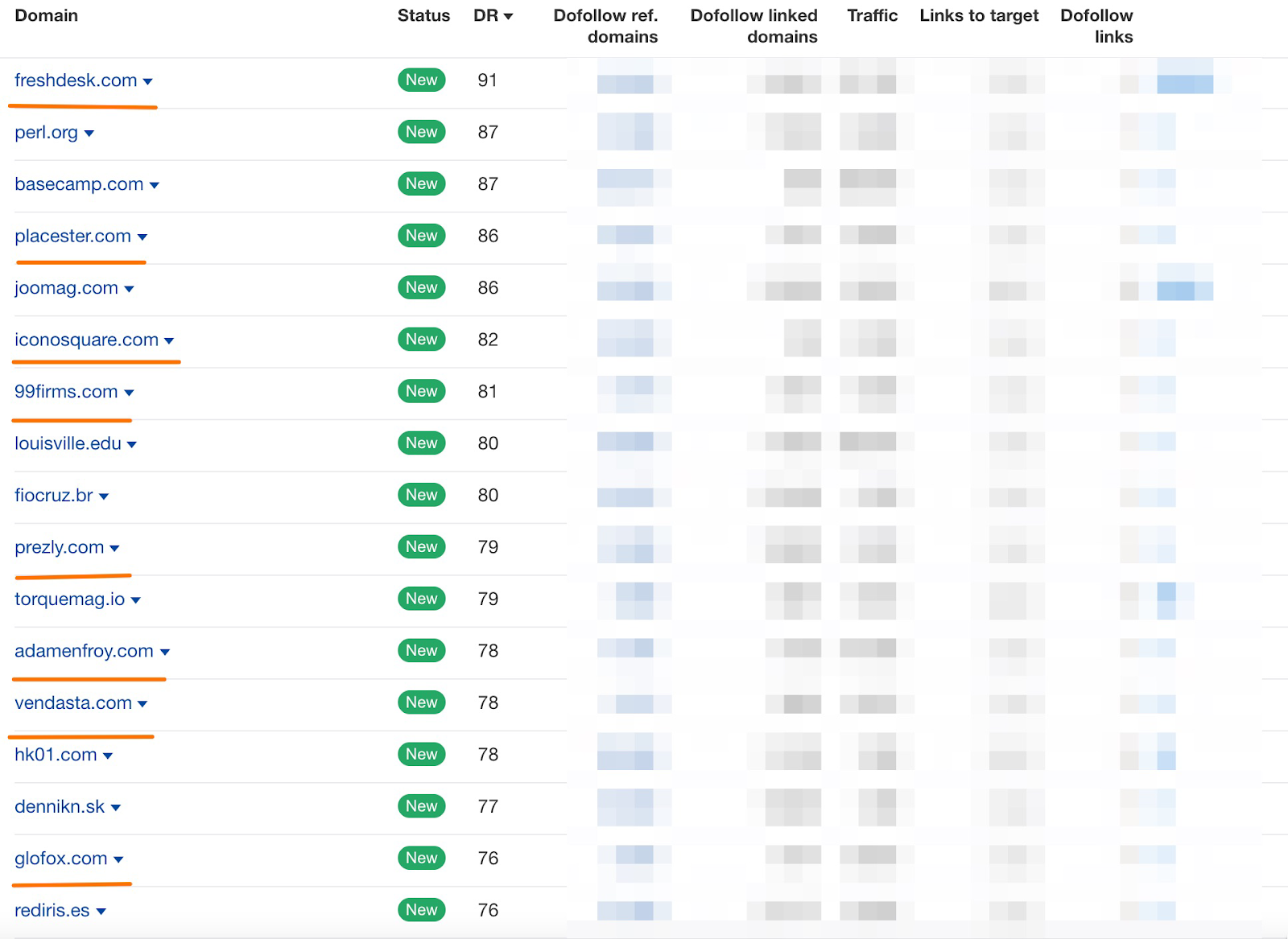Show the dropdown menu next to 99firms.com
The width and height of the screenshot is (1288, 939).
tap(130, 393)
